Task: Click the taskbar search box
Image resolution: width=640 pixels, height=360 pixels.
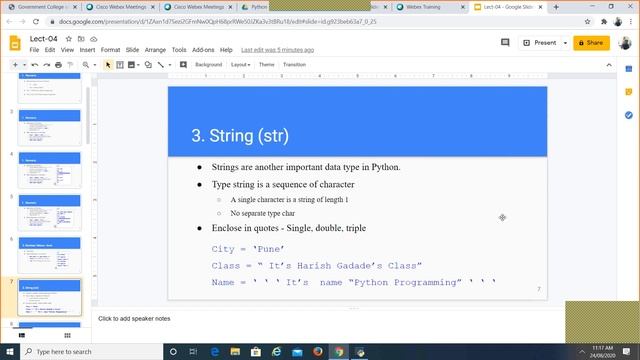Action: (x=91, y=352)
